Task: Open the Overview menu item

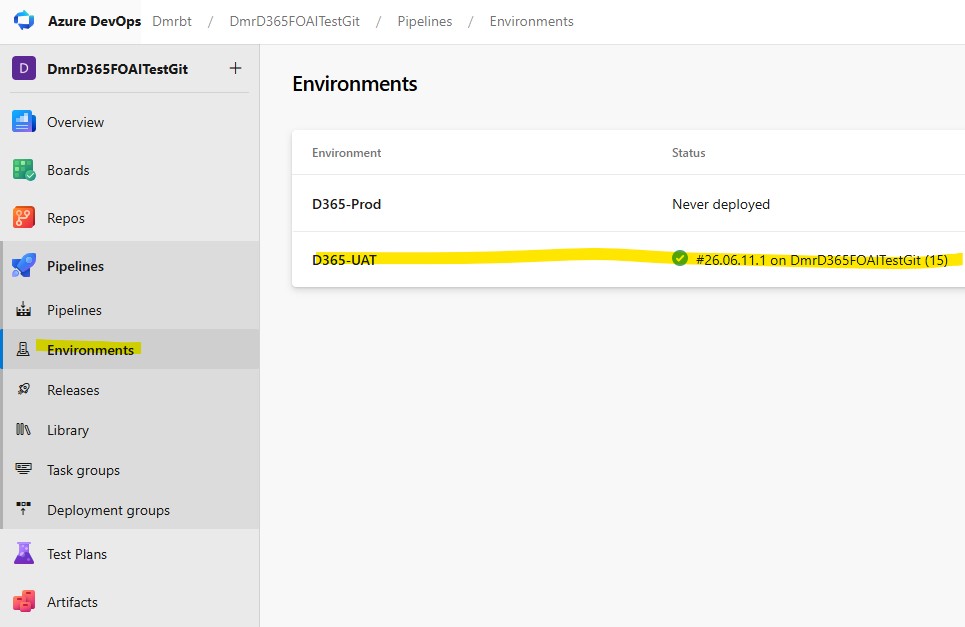Action: [76, 122]
